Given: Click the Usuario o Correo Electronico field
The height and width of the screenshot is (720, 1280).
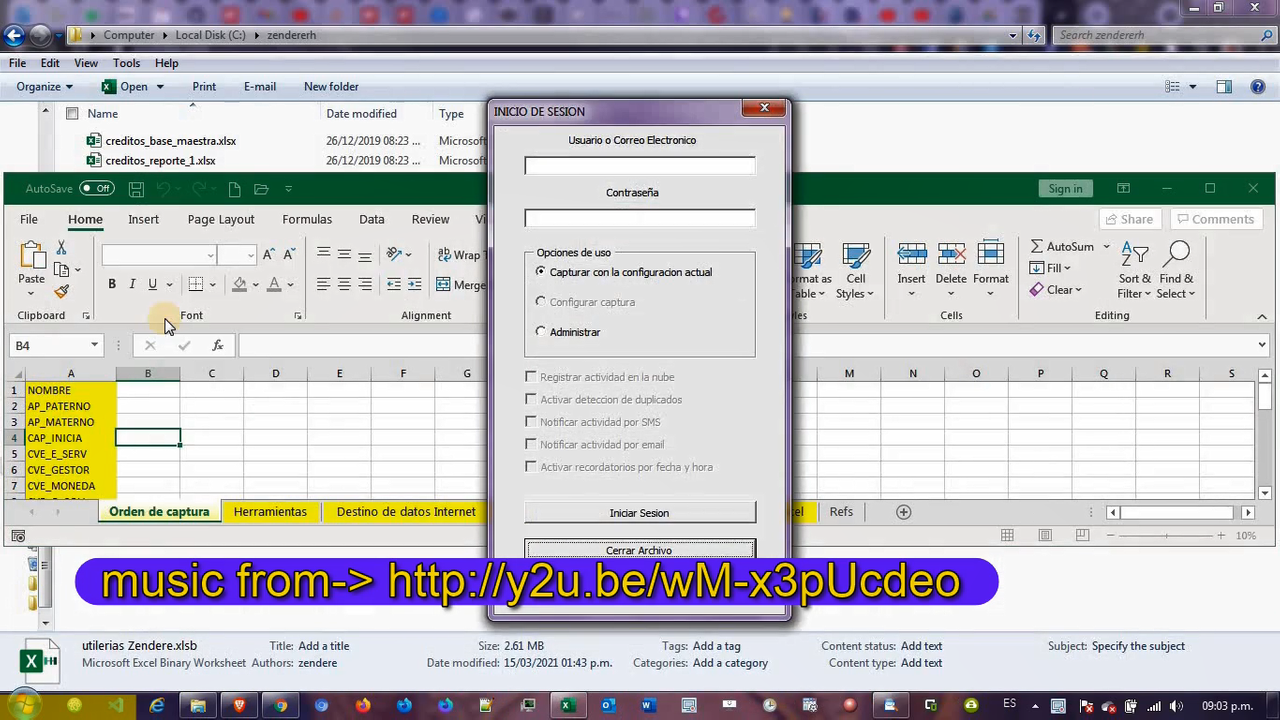Looking at the screenshot, I should pos(639,166).
